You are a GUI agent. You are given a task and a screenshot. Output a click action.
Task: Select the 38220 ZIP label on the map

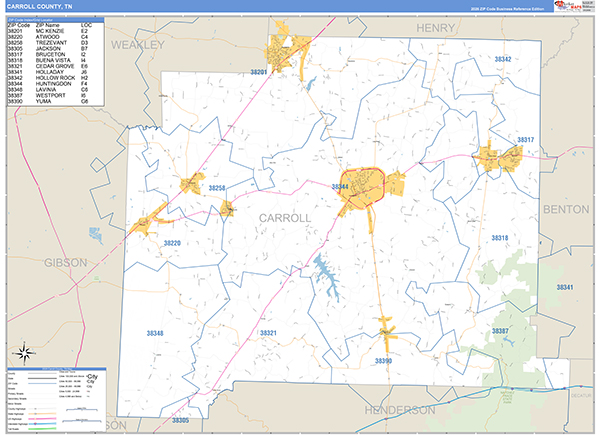(x=172, y=243)
